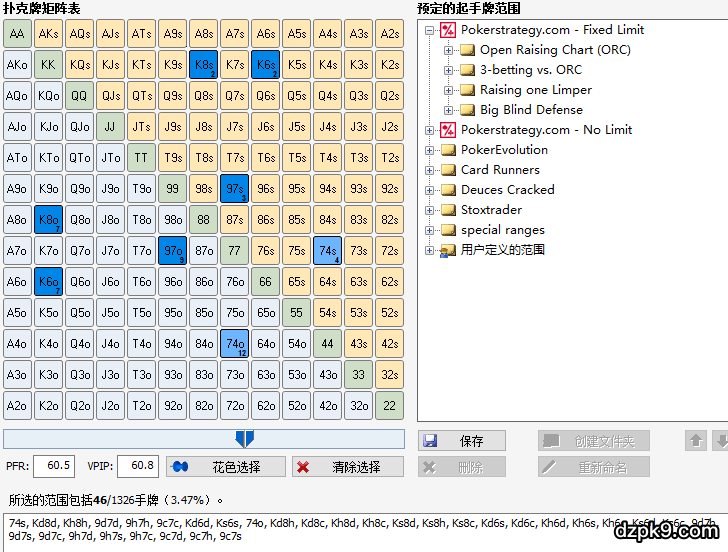
Task: Click the folder icon next to Card Runners
Action: 448,170
